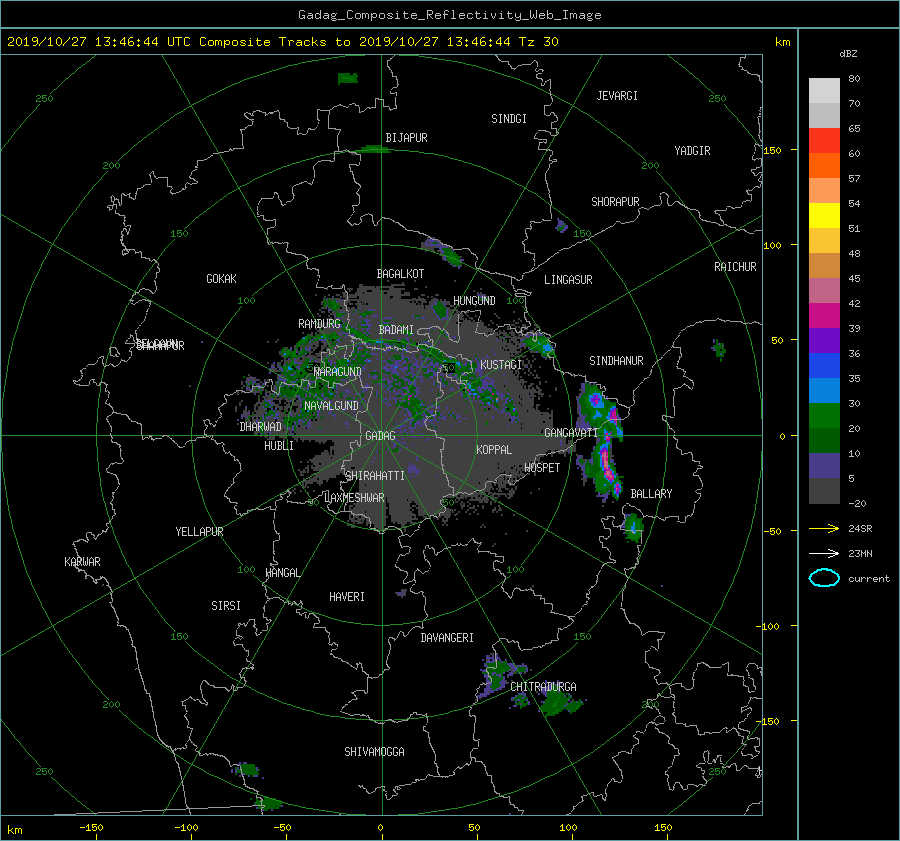Click the 80 value on the dBZ scale
This screenshot has height=841, width=900.
[x=854, y=79]
